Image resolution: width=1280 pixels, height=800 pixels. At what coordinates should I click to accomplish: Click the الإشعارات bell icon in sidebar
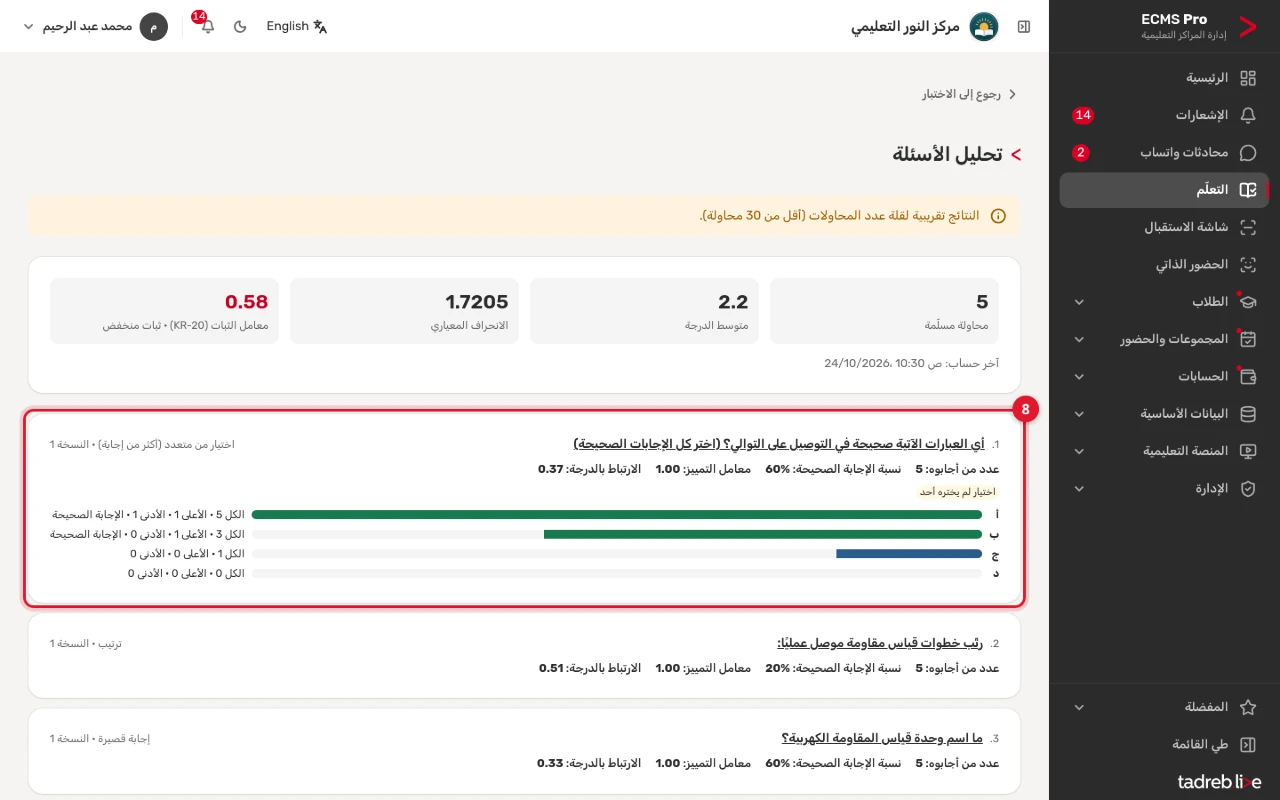pyautogui.click(x=1248, y=115)
